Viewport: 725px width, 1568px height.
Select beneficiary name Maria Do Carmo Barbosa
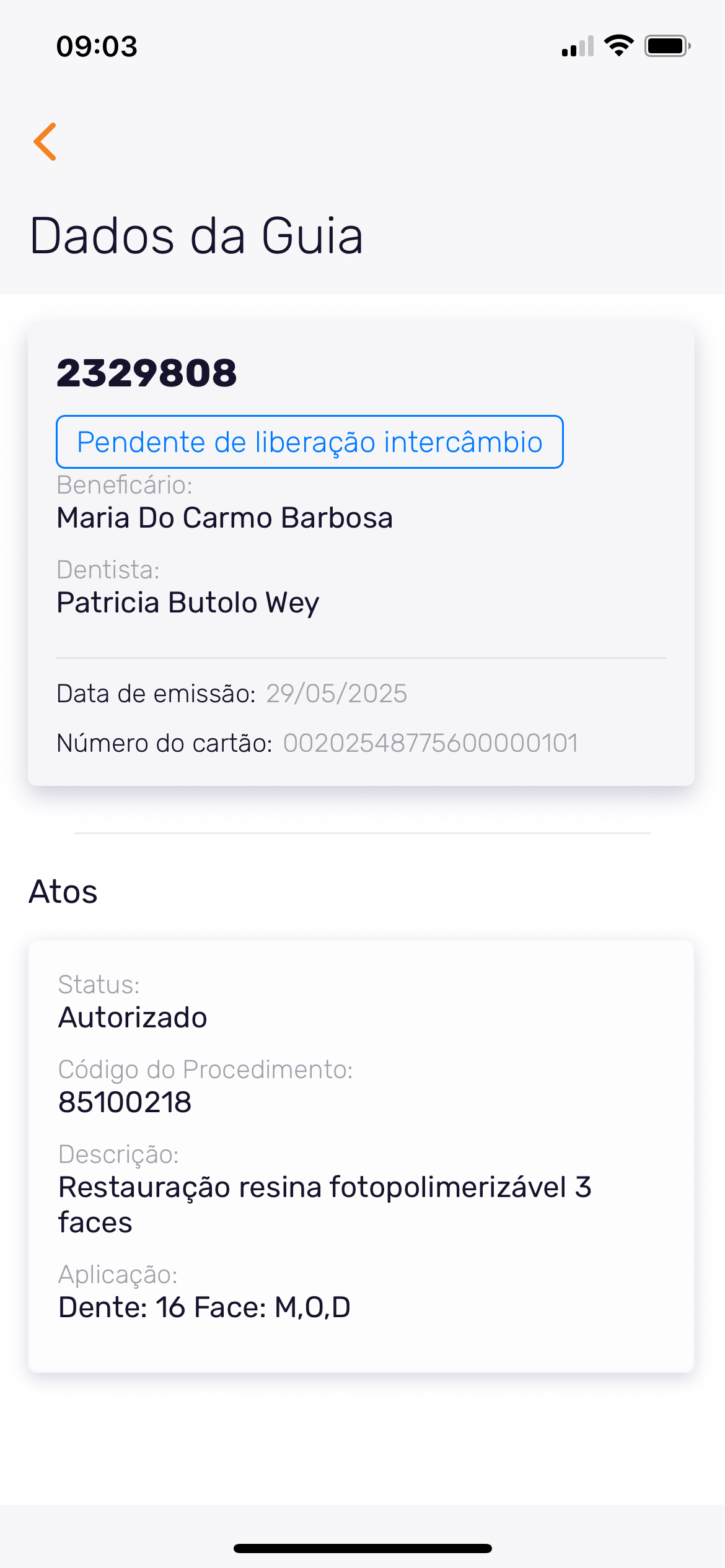pos(224,518)
